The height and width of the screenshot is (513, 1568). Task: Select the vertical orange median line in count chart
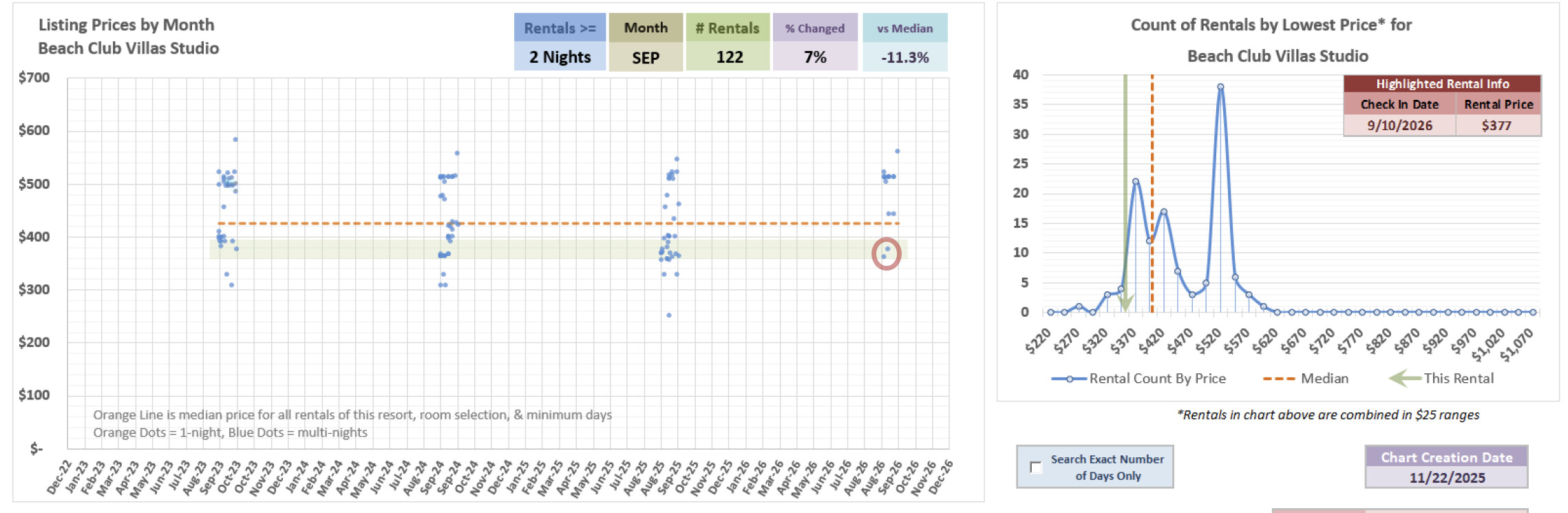[1152, 172]
